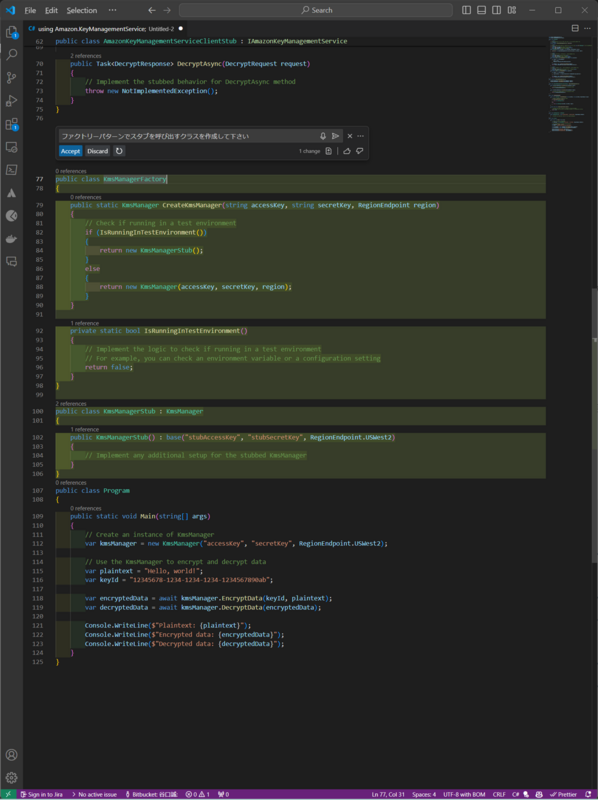Send the inline chat request

(335, 136)
